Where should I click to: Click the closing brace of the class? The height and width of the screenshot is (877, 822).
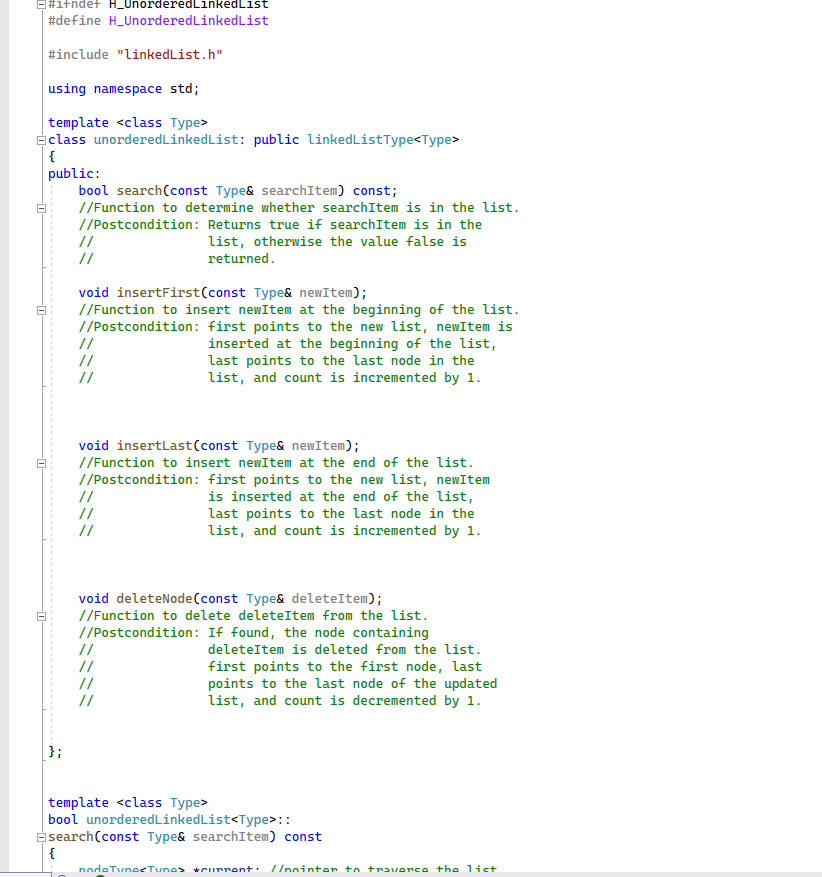[52, 750]
